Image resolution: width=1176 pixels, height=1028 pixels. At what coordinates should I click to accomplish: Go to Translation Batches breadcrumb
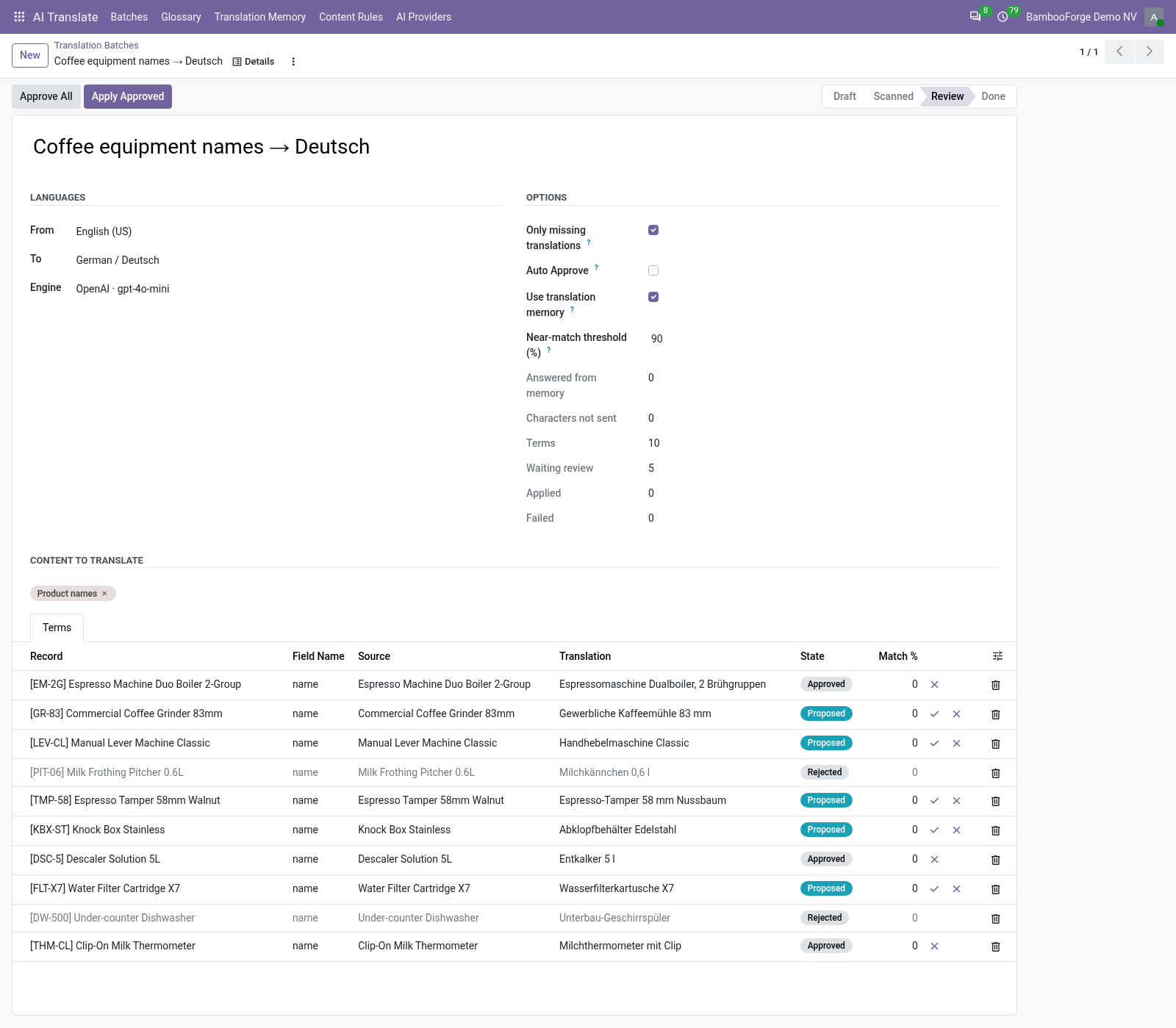(96, 46)
